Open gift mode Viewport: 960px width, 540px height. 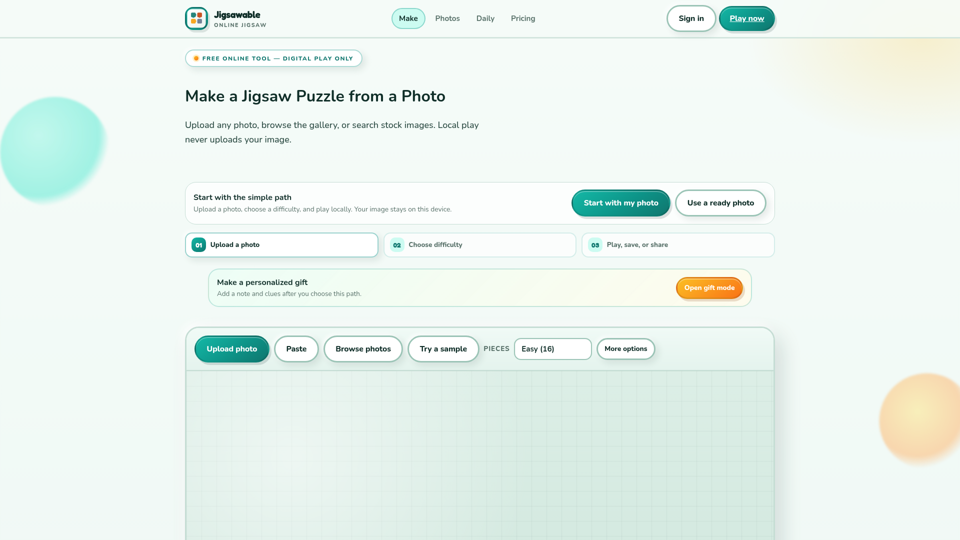click(710, 288)
